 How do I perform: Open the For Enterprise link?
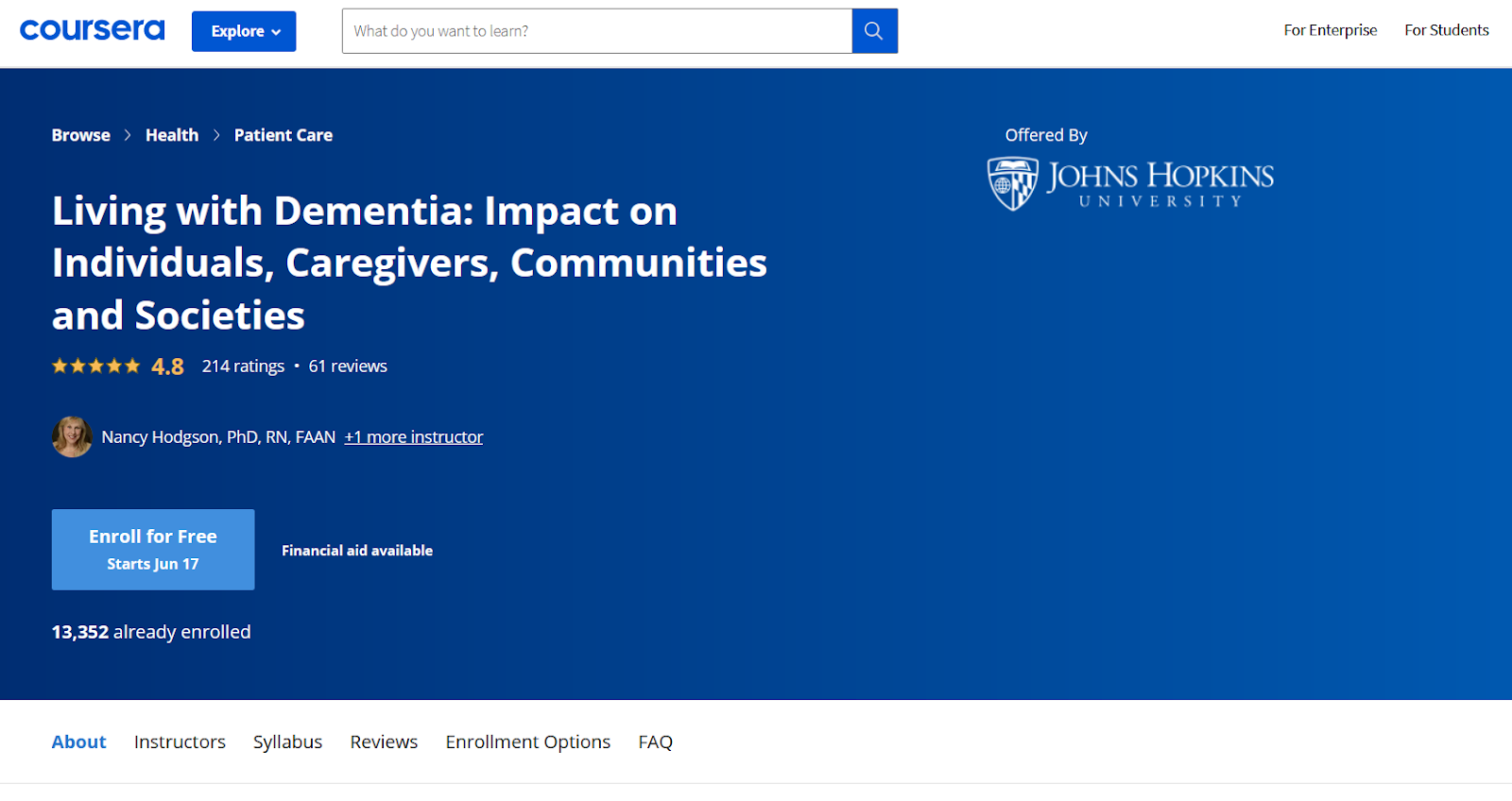1330,30
